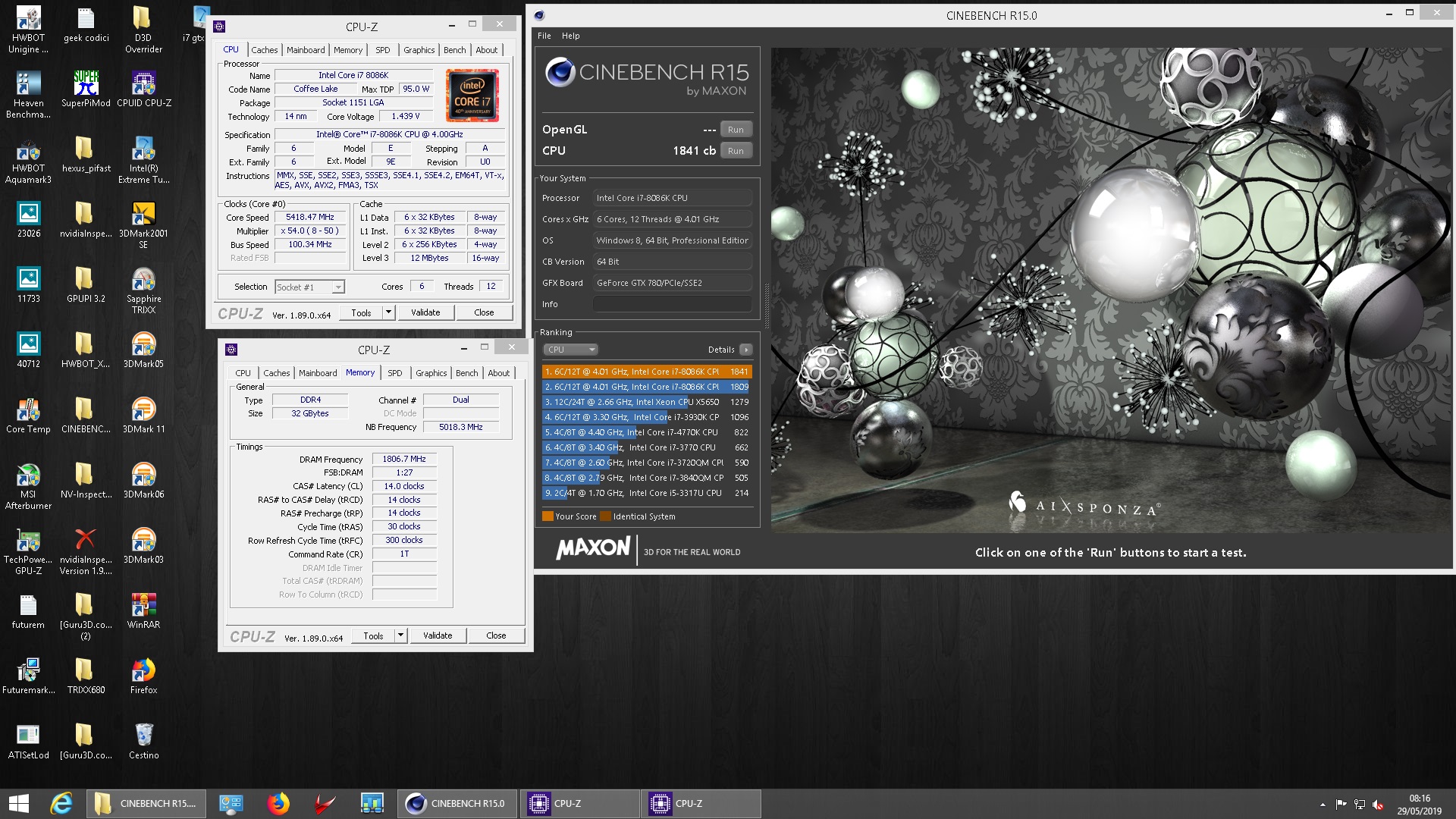Open TechPowerUp GPU-Z shortcut
The width and height of the screenshot is (1456, 819).
pos(28,552)
